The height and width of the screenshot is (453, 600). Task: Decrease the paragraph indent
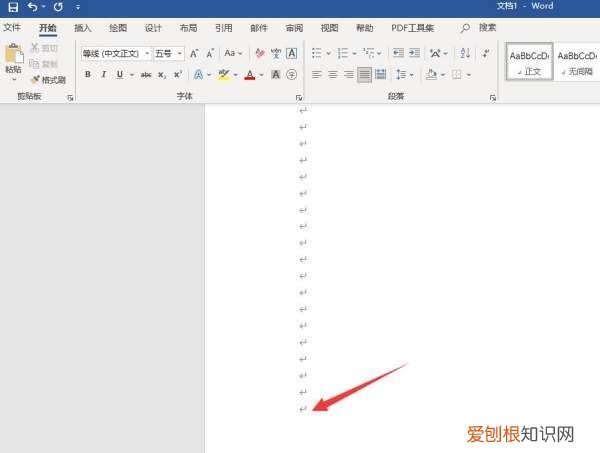coord(398,53)
